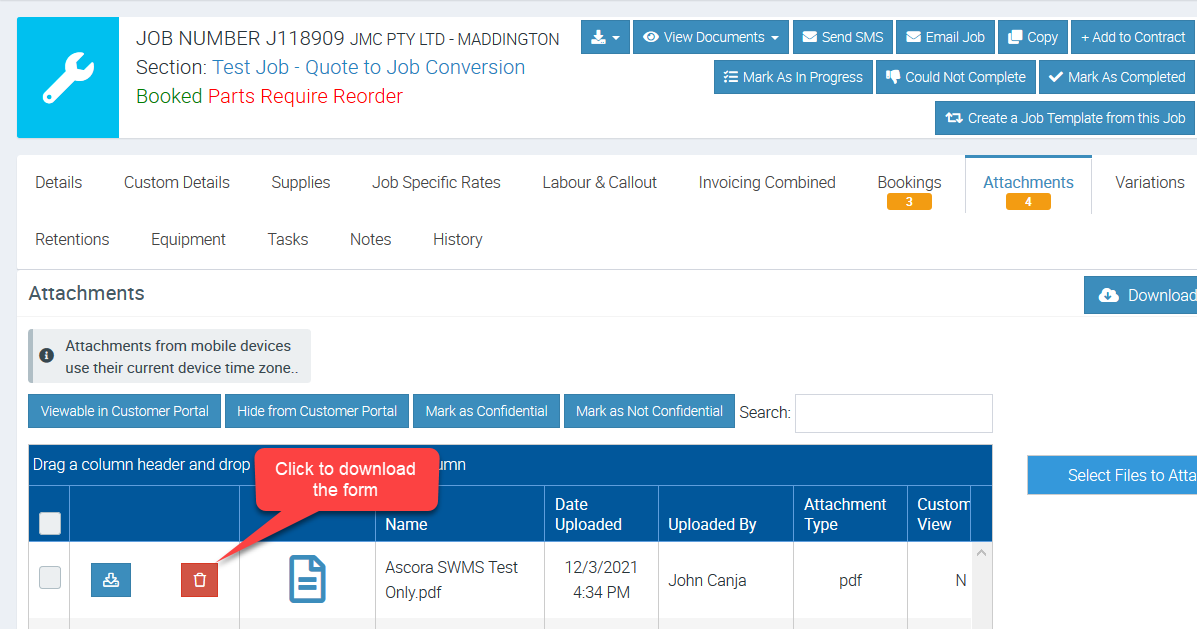Image resolution: width=1197 pixels, height=629 pixels.
Task: Go to the History tab
Action: pyautogui.click(x=457, y=240)
